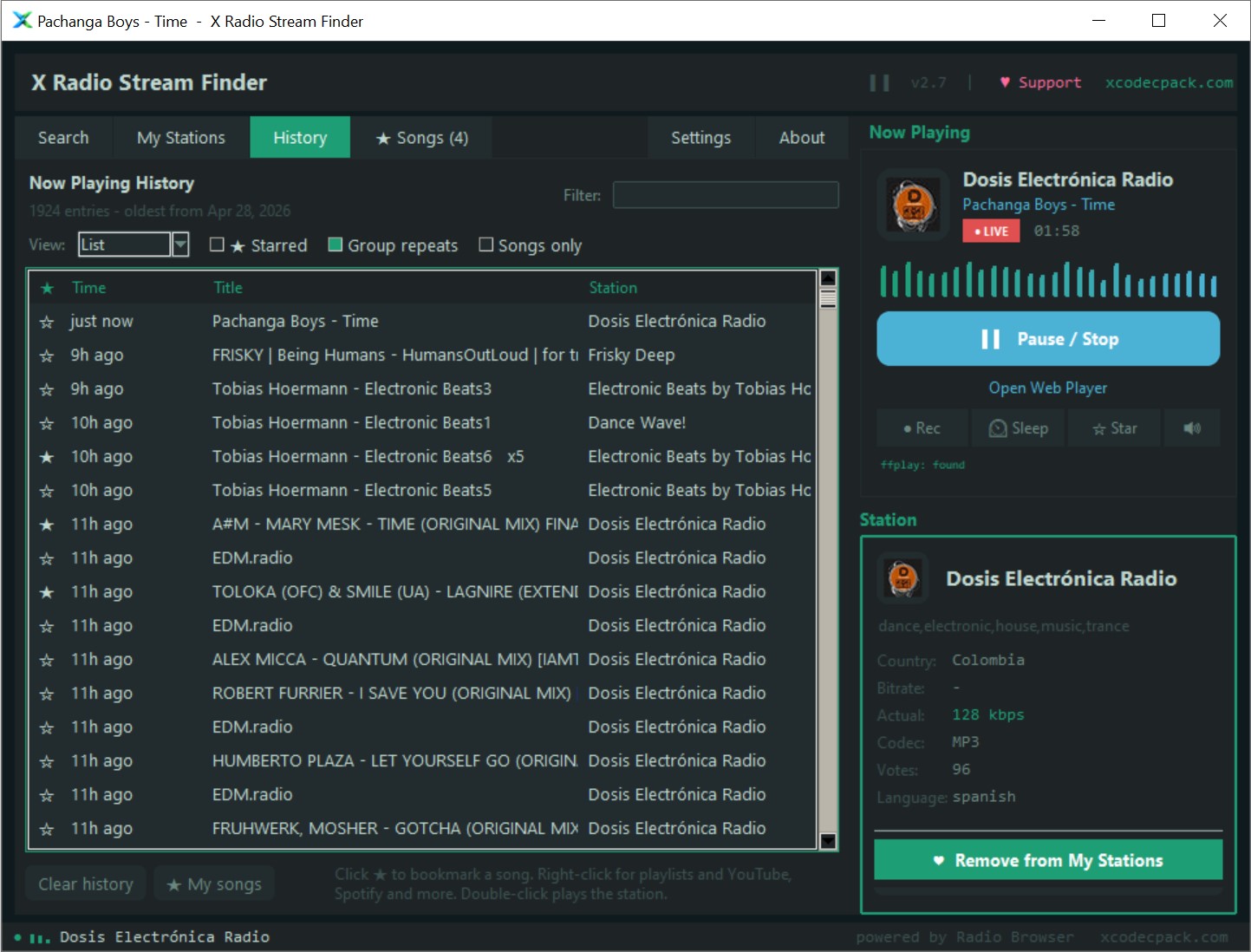Viewport: 1251px width, 952px height.
Task: Click the pause icon in the header
Action: 879,82
